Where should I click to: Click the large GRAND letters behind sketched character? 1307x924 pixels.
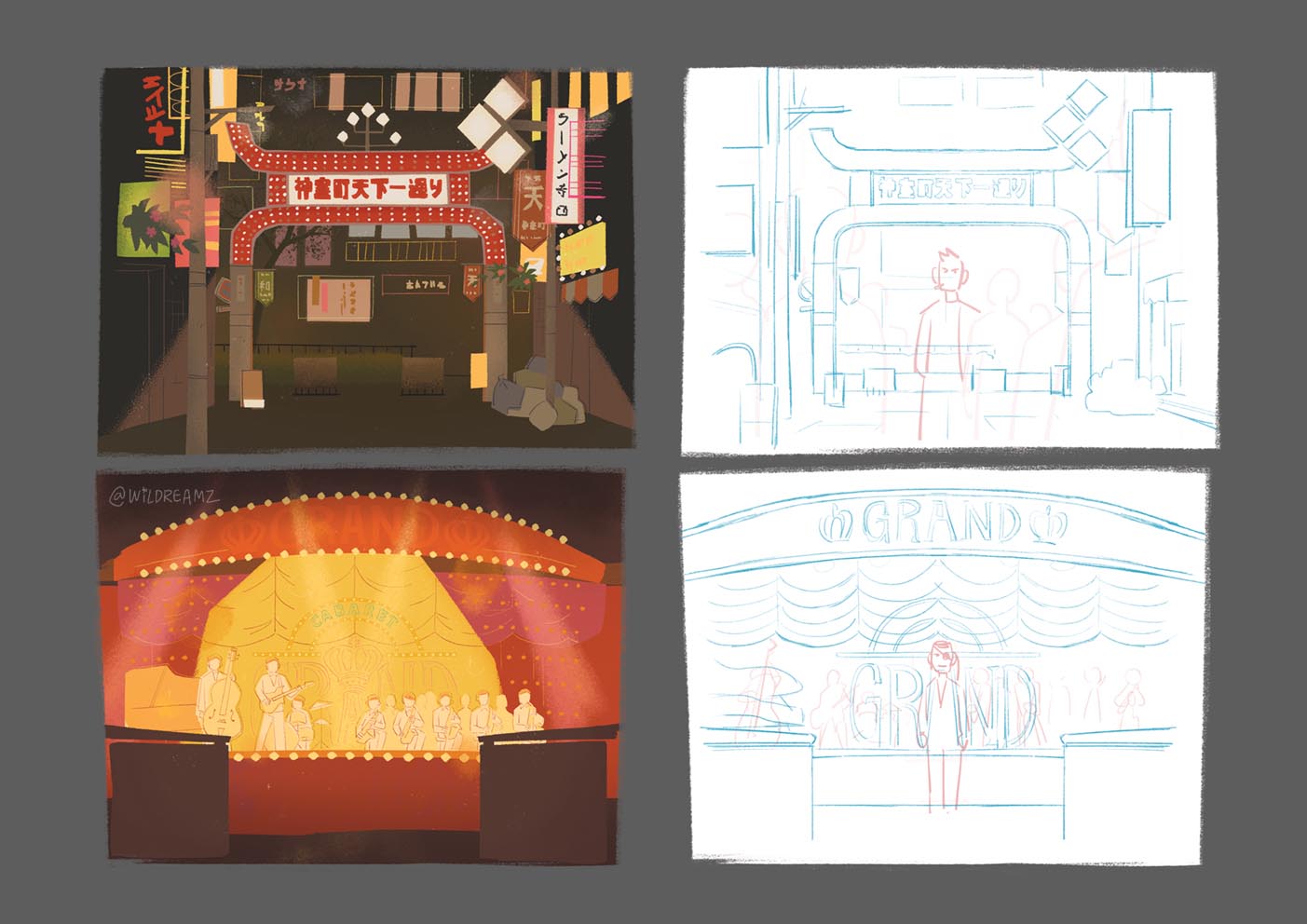tap(943, 703)
